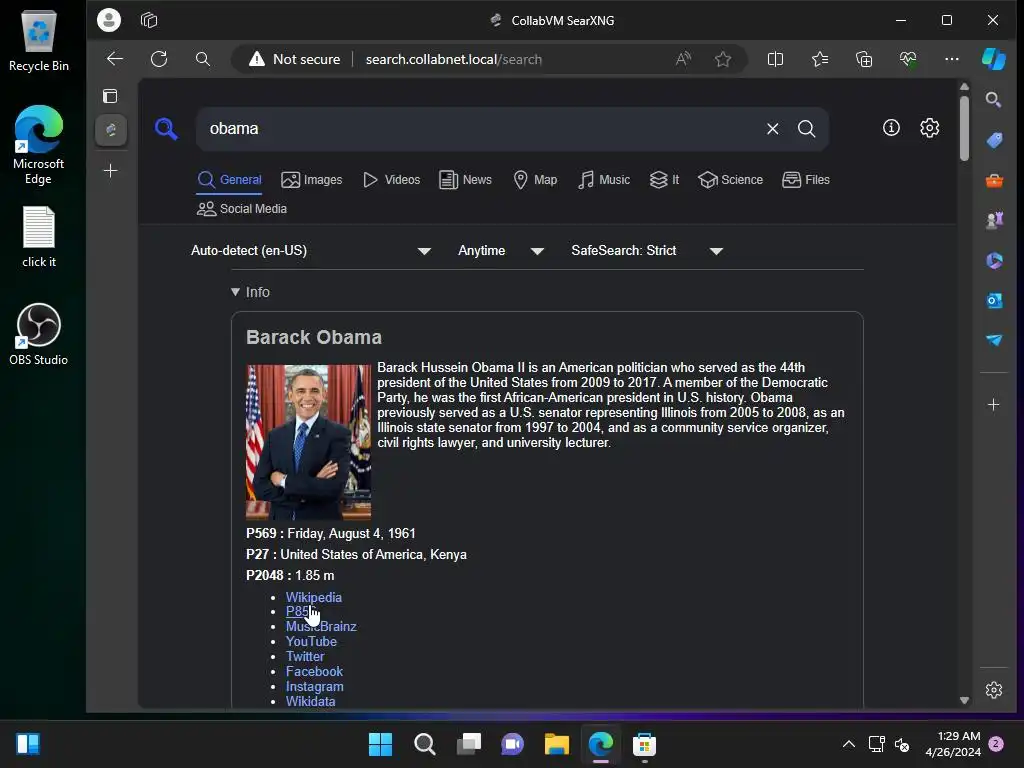Open the Instagram link

pyautogui.click(x=314, y=686)
